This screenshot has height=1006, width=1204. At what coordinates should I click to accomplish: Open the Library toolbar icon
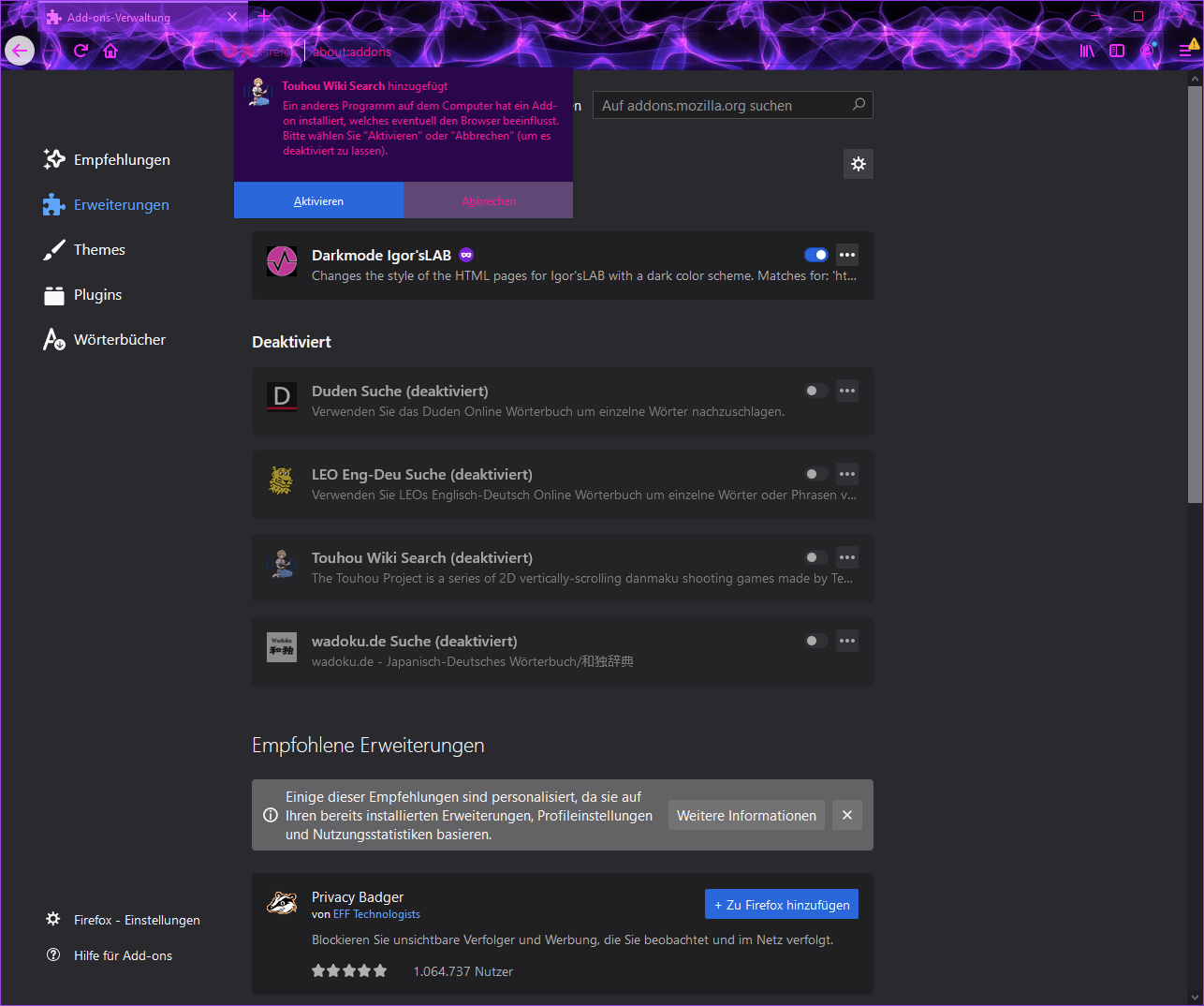[x=1087, y=51]
